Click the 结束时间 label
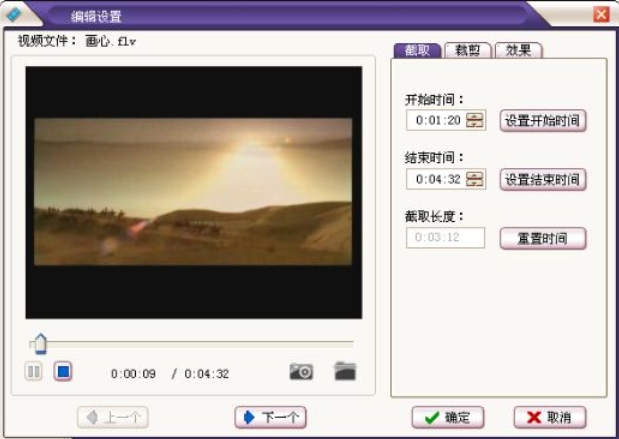 point(434,158)
